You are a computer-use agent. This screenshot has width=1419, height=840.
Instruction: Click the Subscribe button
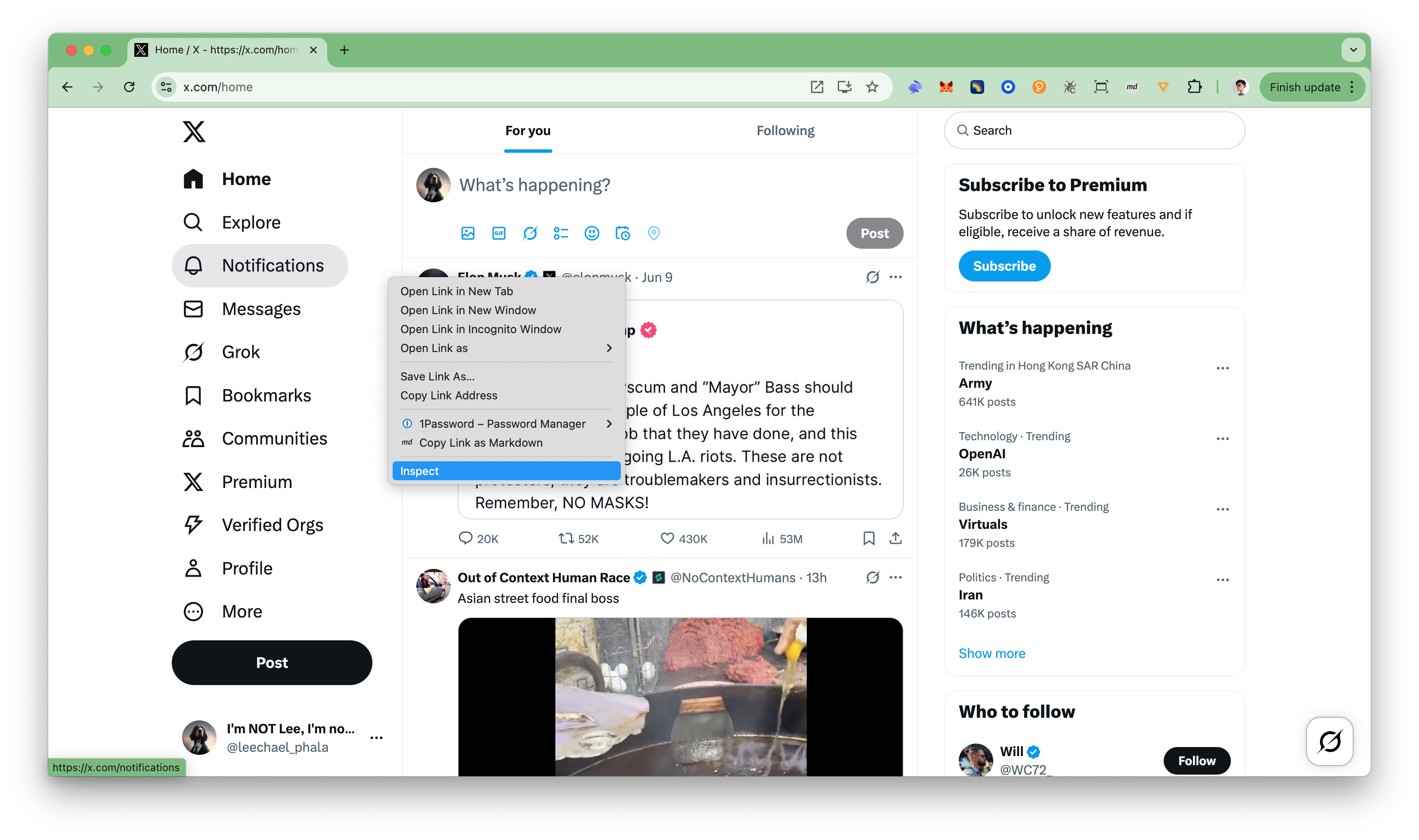click(1004, 266)
